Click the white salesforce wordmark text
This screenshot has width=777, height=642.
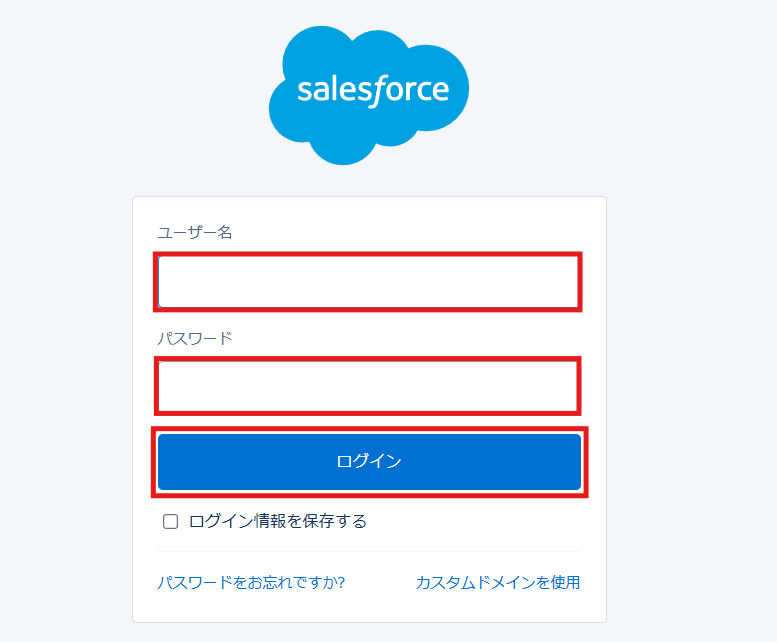[373, 91]
